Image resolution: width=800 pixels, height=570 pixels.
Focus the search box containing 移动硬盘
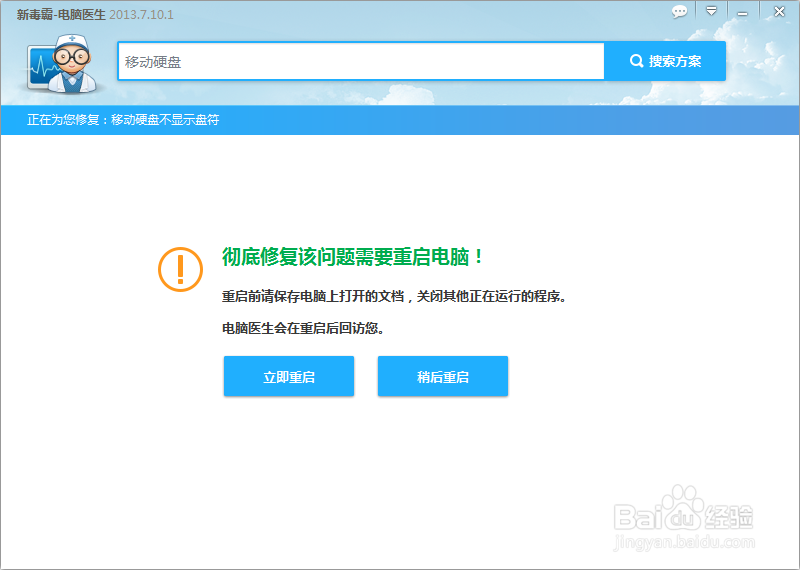361,62
